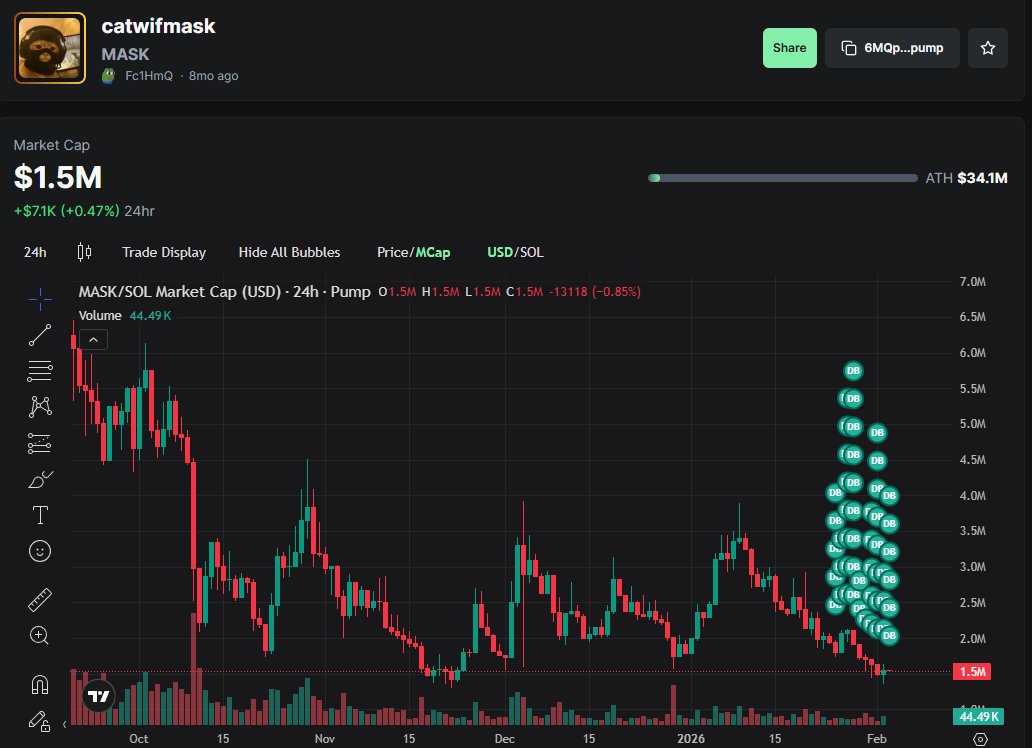Select the Brush drawing tool

[x=40, y=479]
